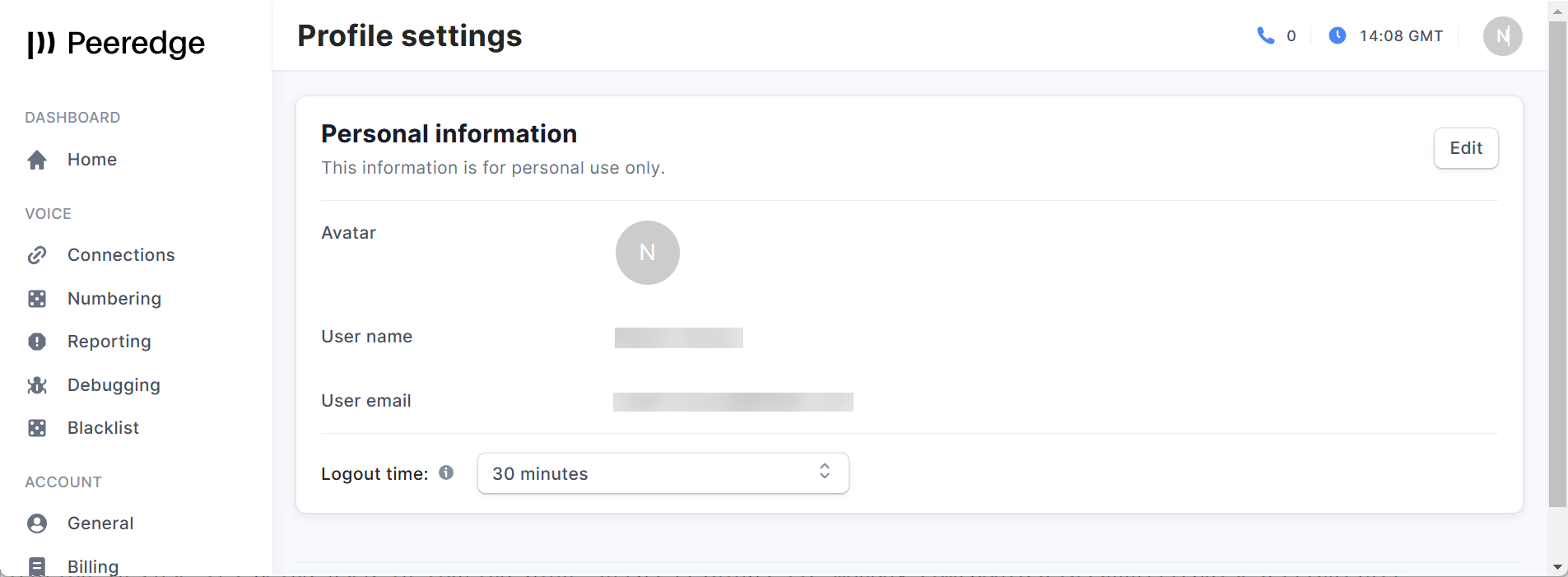Open the Reporting section
Viewport: 1568px width, 577px height.
(x=109, y=342)
